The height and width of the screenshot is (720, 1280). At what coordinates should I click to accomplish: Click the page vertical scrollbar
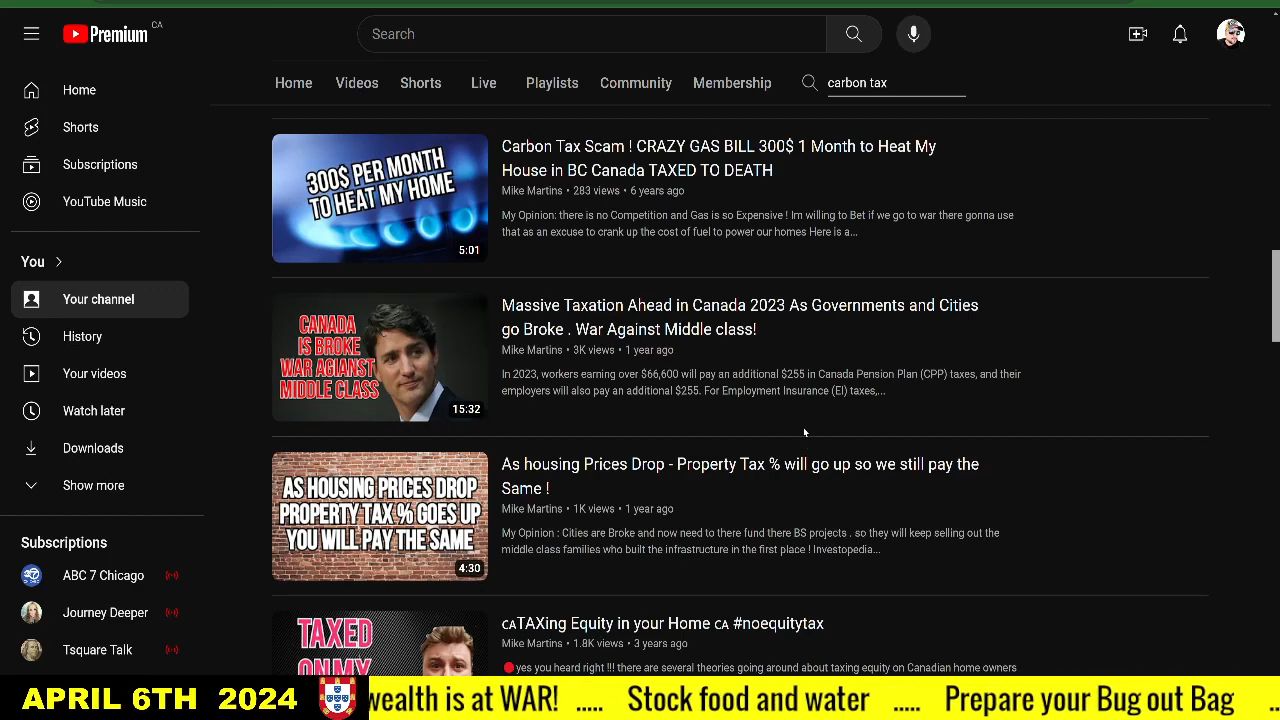pos(1274,296)
